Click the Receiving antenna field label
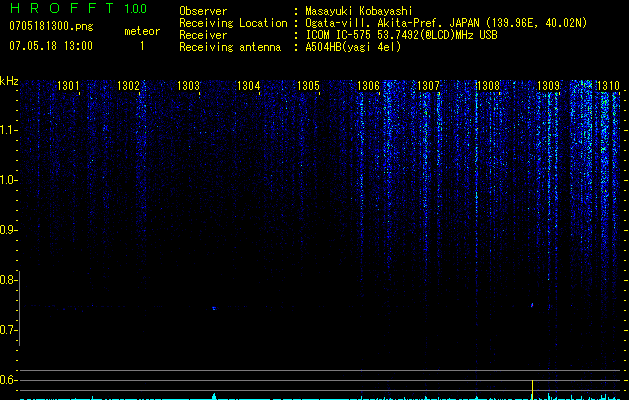This screenshot has width=629, height=400. pyautogui.click(x=230, y=47)
